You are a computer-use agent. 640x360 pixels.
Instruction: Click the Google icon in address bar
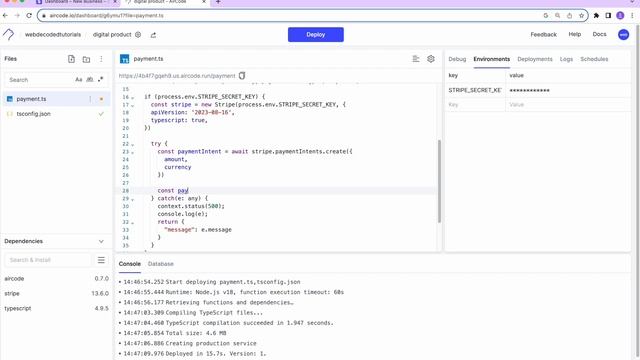(546, 16)
